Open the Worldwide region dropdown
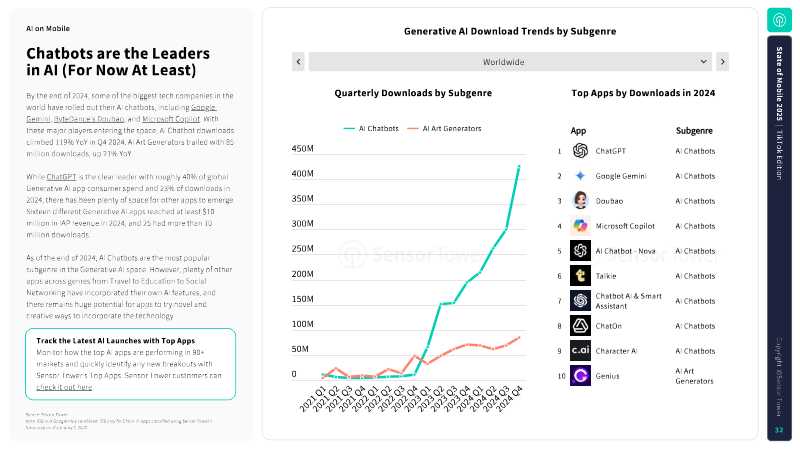Image resolution: width=800 pixels, height=450 pixels. pyautogui.click(x=512, y=62)
